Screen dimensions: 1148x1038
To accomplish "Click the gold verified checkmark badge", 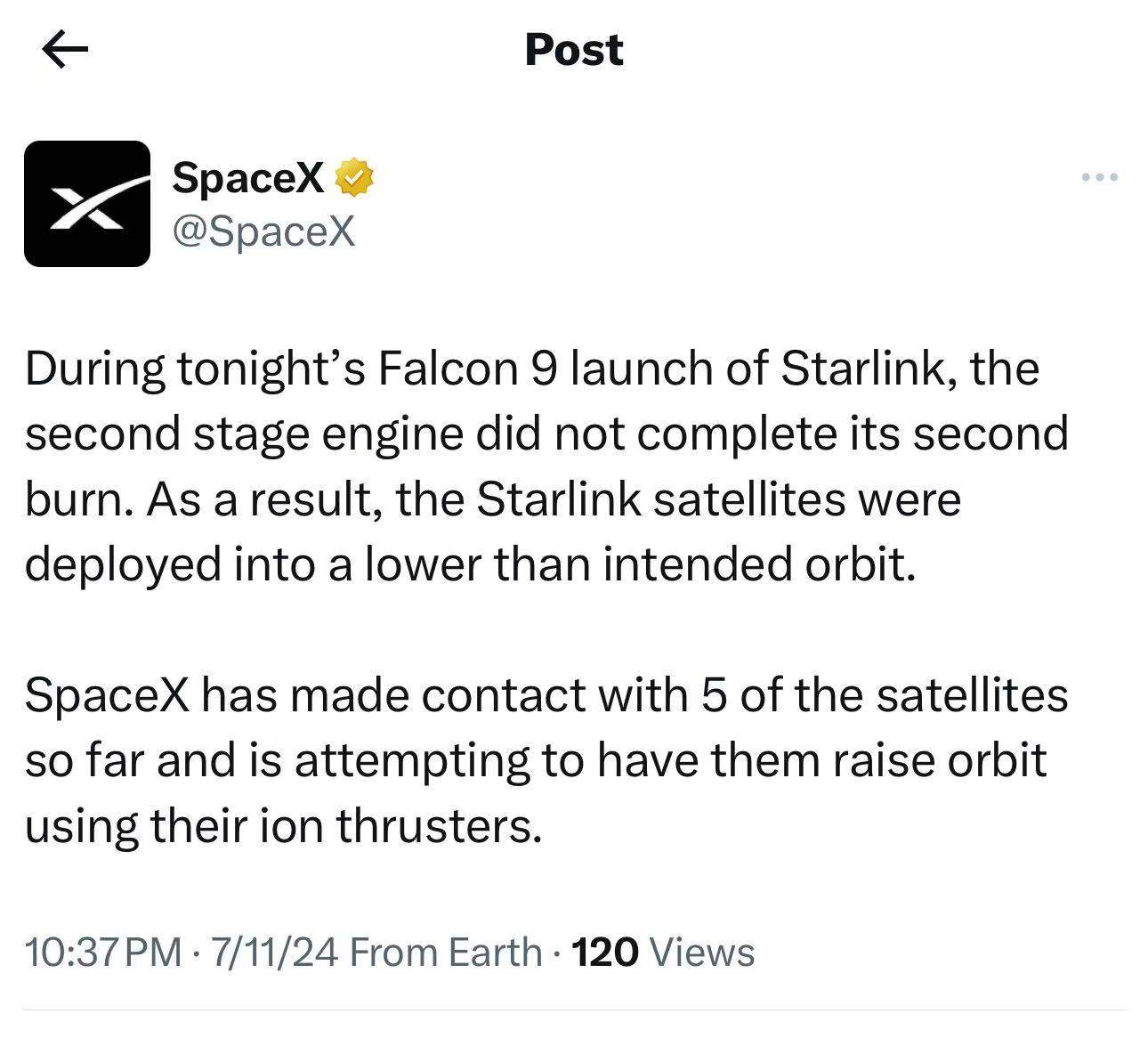I will point(353,178).
